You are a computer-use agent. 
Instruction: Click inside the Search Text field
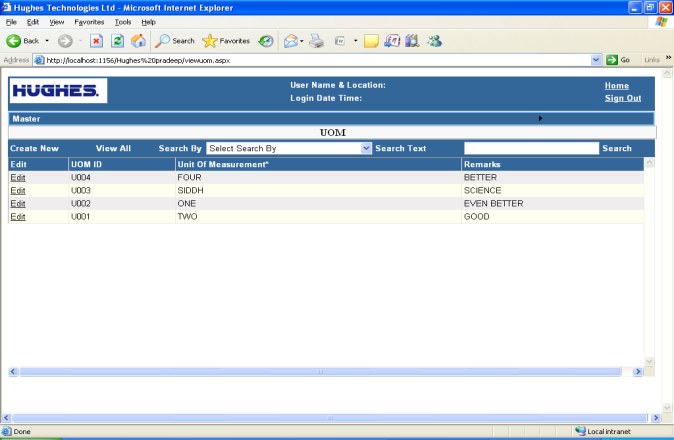point(530,148)
